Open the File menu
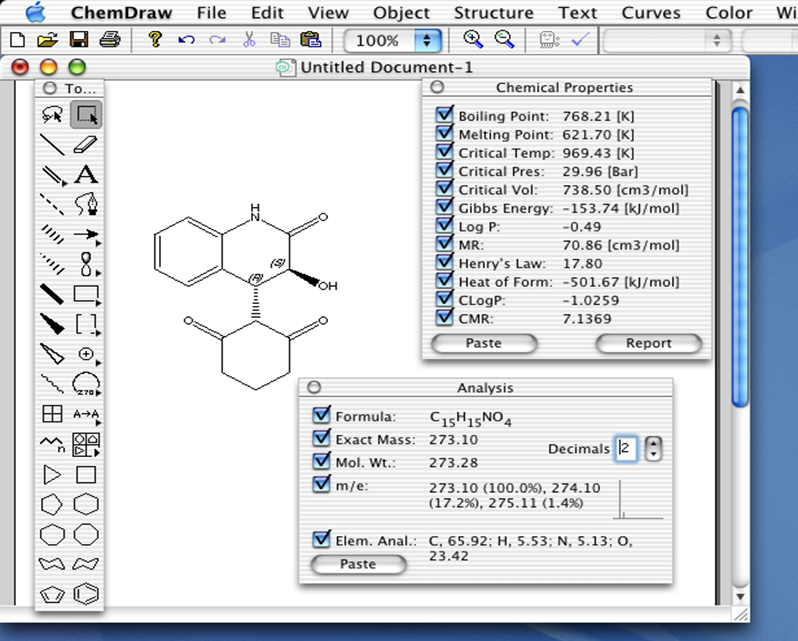The image size is (798, 641). [x=211, y=13]
